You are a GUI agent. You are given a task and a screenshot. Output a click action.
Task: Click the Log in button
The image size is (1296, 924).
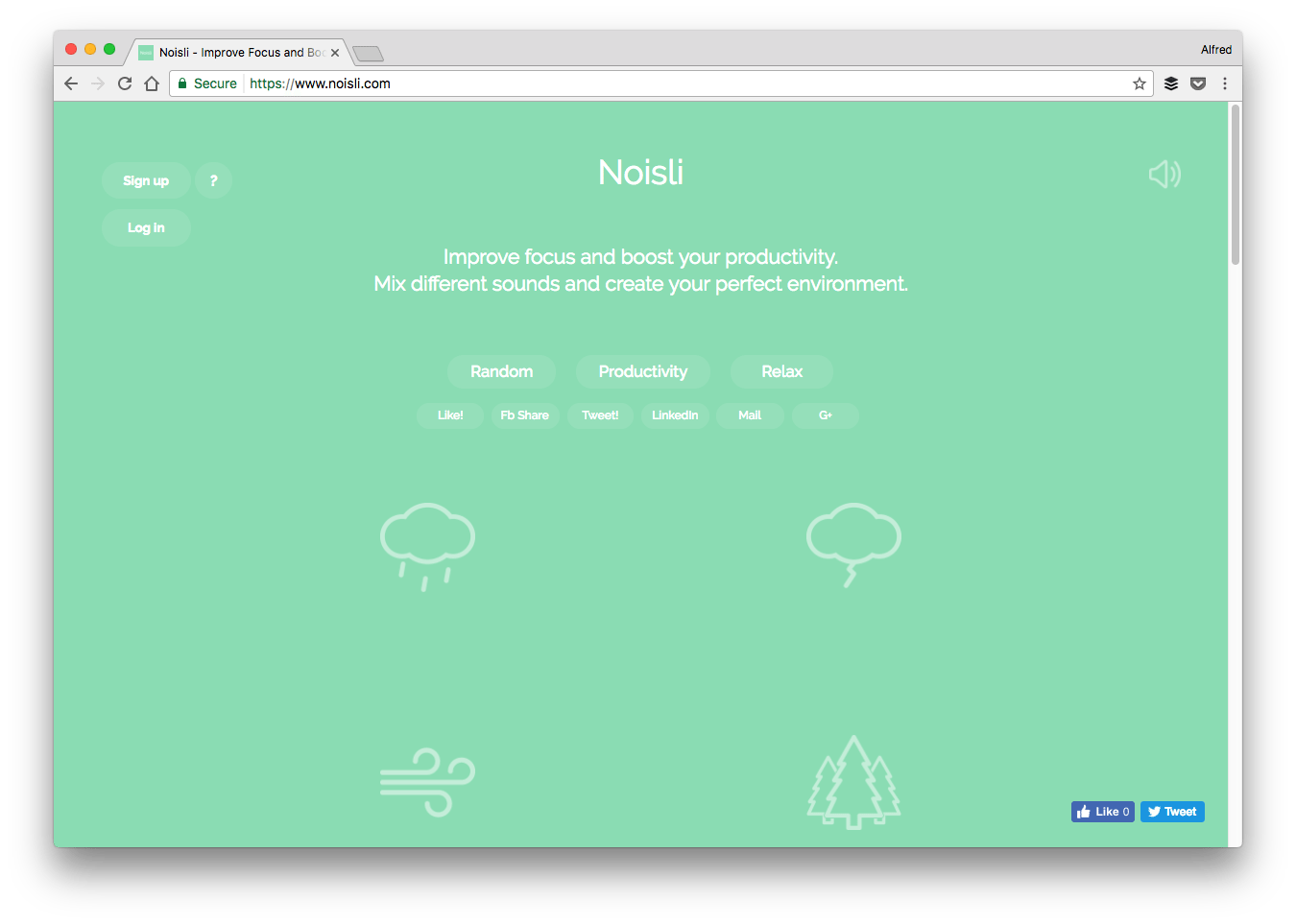(146, 227)
